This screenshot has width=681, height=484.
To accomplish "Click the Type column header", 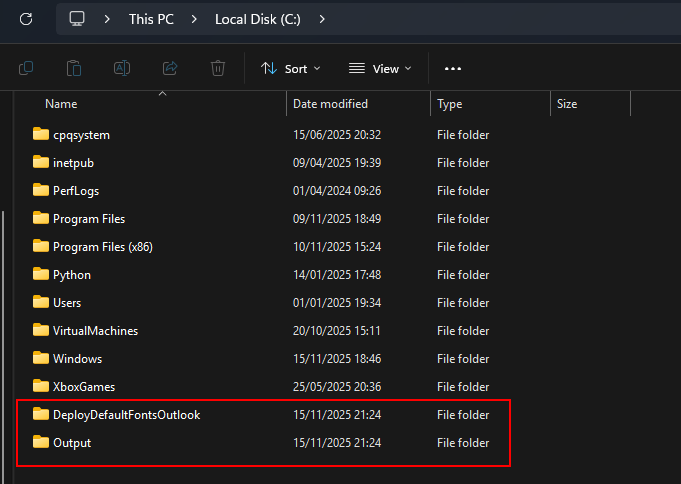I will click(x=450, y=104).
